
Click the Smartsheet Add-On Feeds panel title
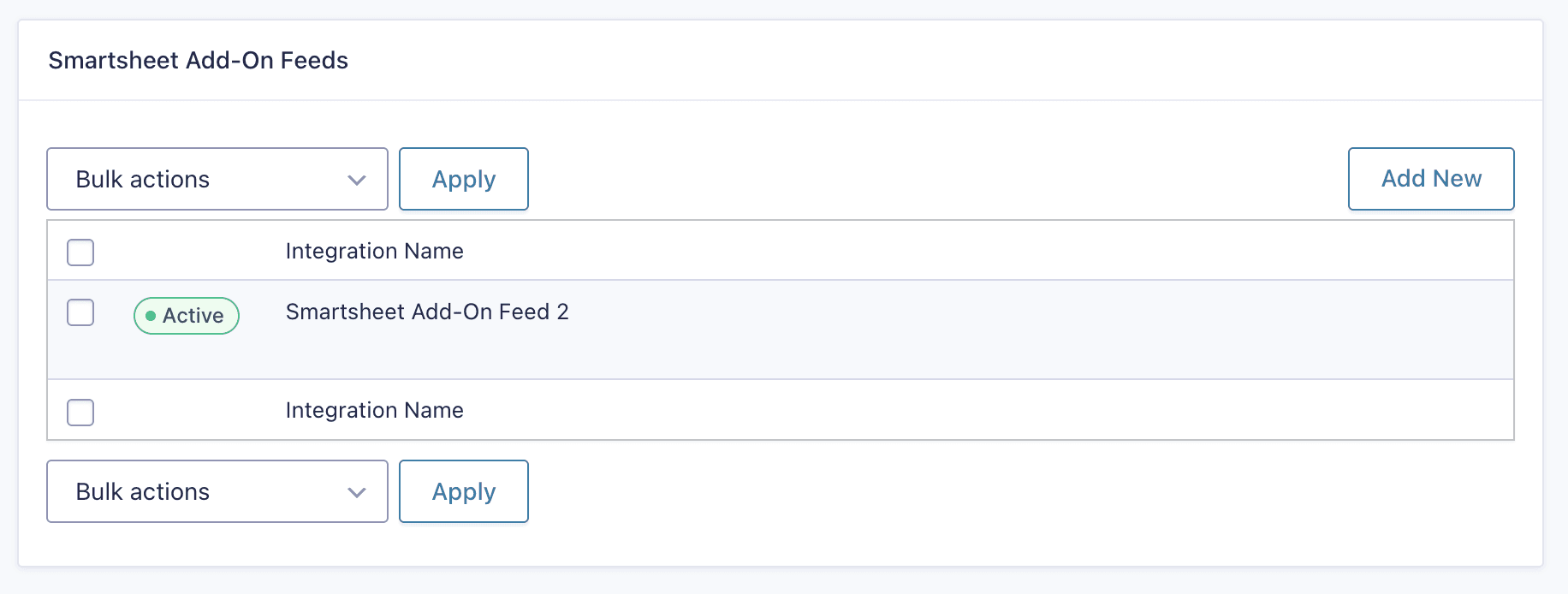pos(198,60)
